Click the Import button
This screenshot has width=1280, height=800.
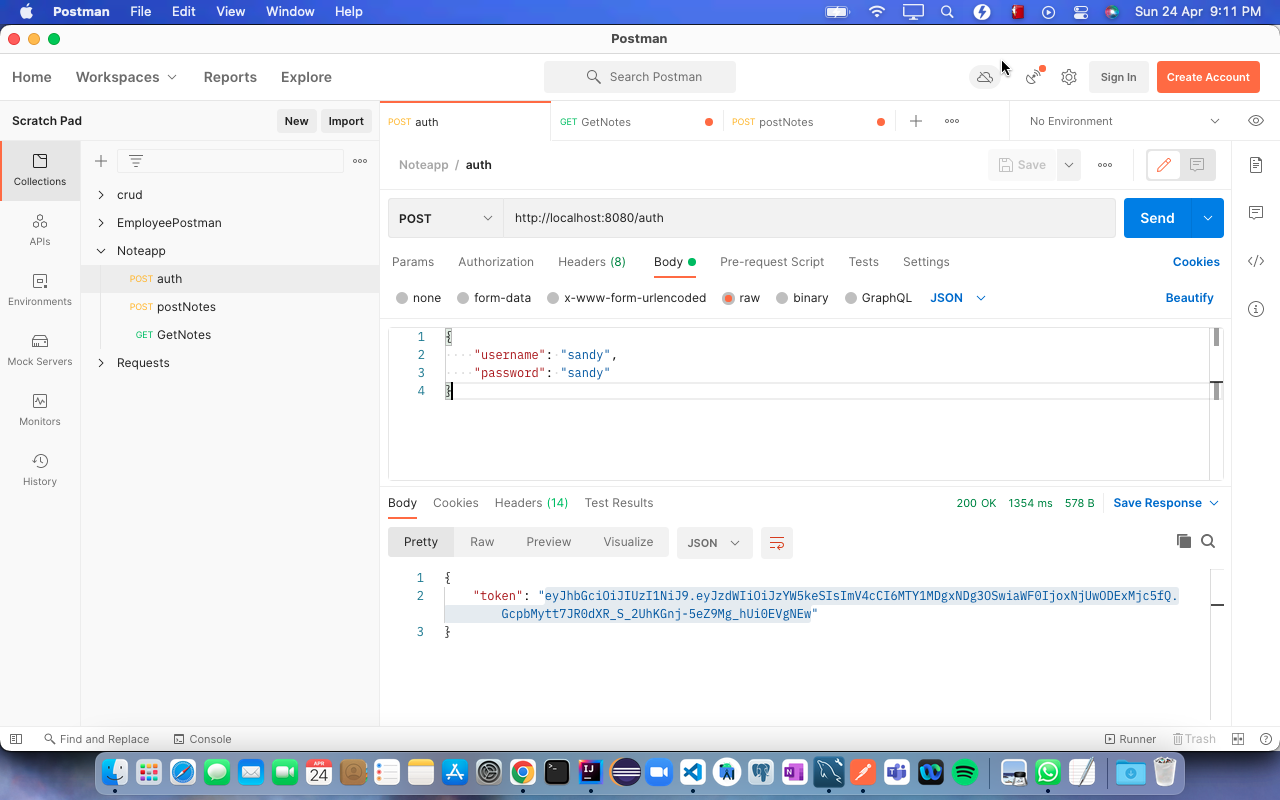tap(346, 121)
